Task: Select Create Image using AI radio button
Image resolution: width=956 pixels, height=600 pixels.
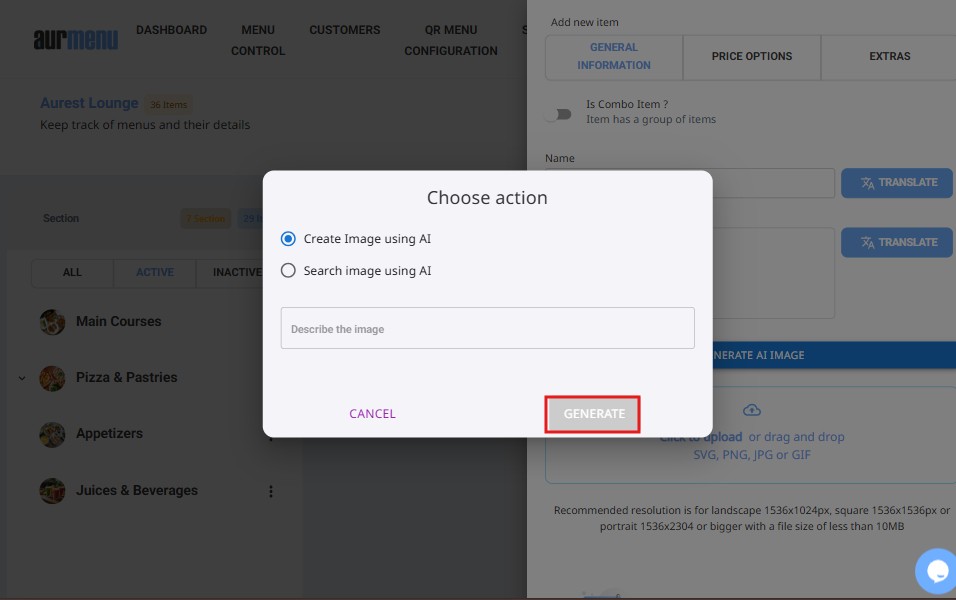Action: (289, 239)
